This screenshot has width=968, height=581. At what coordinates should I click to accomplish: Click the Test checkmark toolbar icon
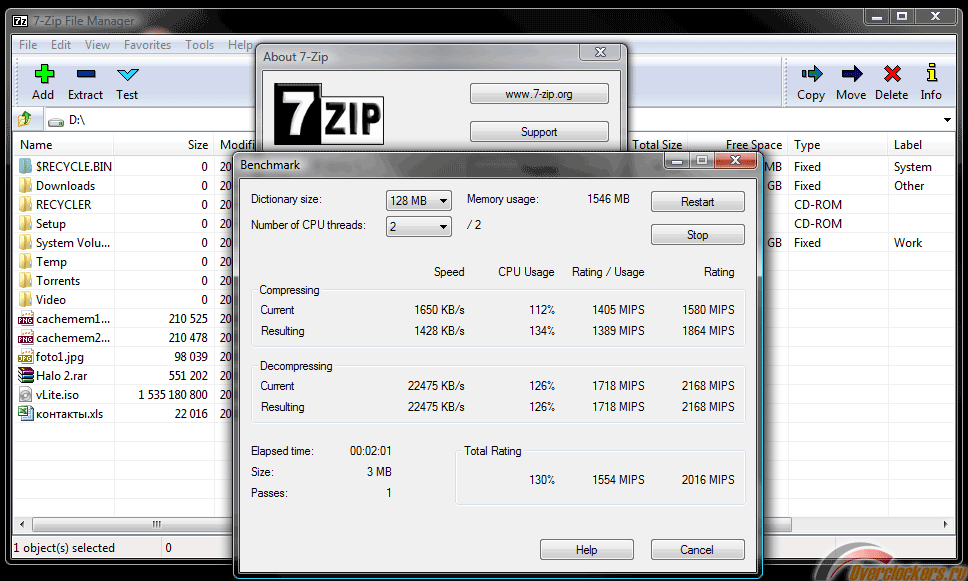(128, 75)
